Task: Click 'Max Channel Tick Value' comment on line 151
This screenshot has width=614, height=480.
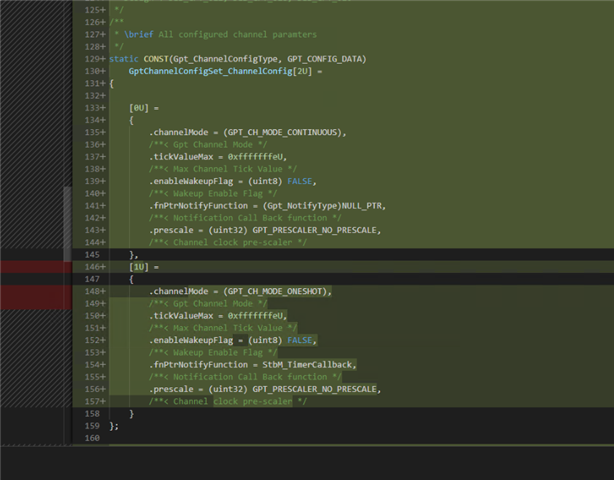Action: tap(228, 328)
